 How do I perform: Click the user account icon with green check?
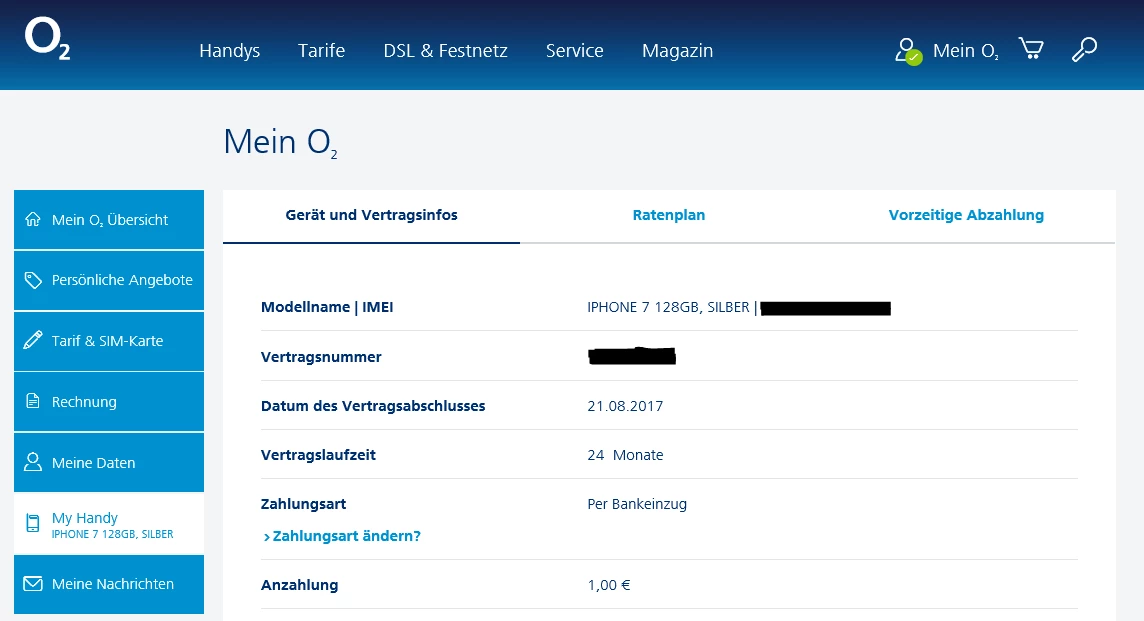click(x=908, y=51)
